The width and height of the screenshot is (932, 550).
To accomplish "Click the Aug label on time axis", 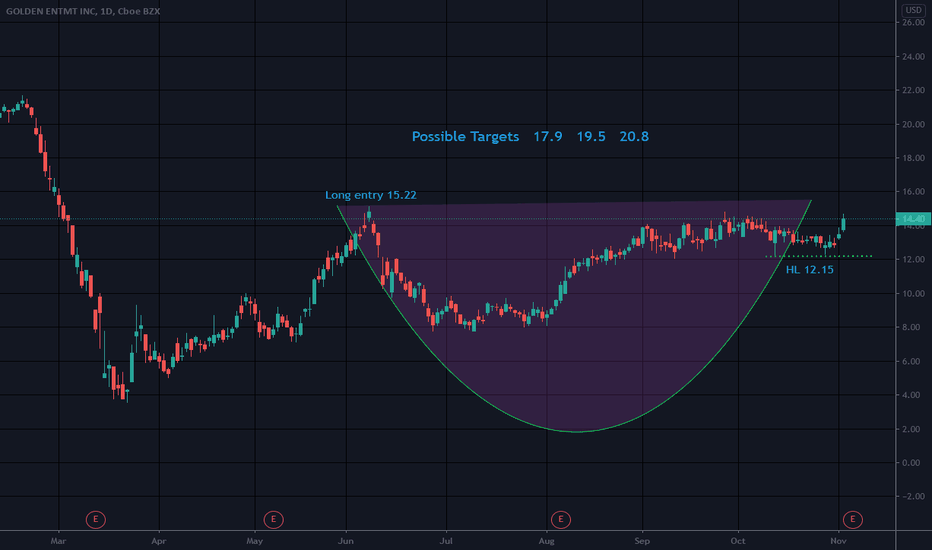I will pyautogui.click(x=546, y=541).
